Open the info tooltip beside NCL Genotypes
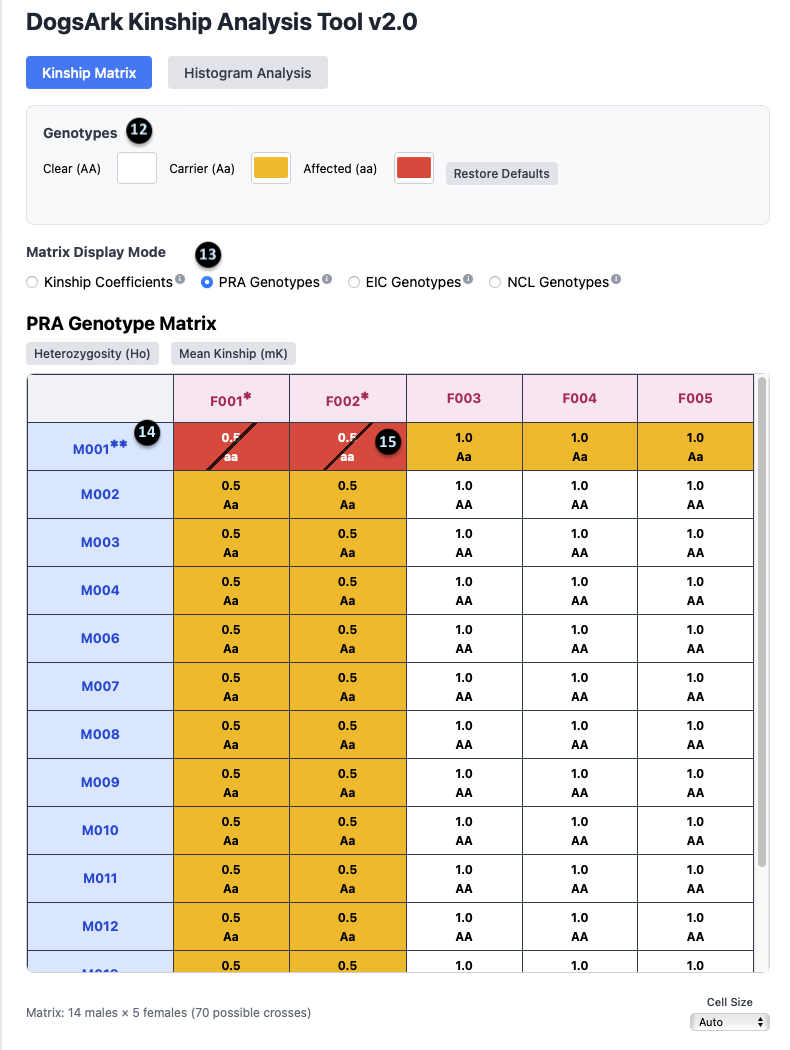The width and height of the screenshot is (790, 1050). [616, 278]
